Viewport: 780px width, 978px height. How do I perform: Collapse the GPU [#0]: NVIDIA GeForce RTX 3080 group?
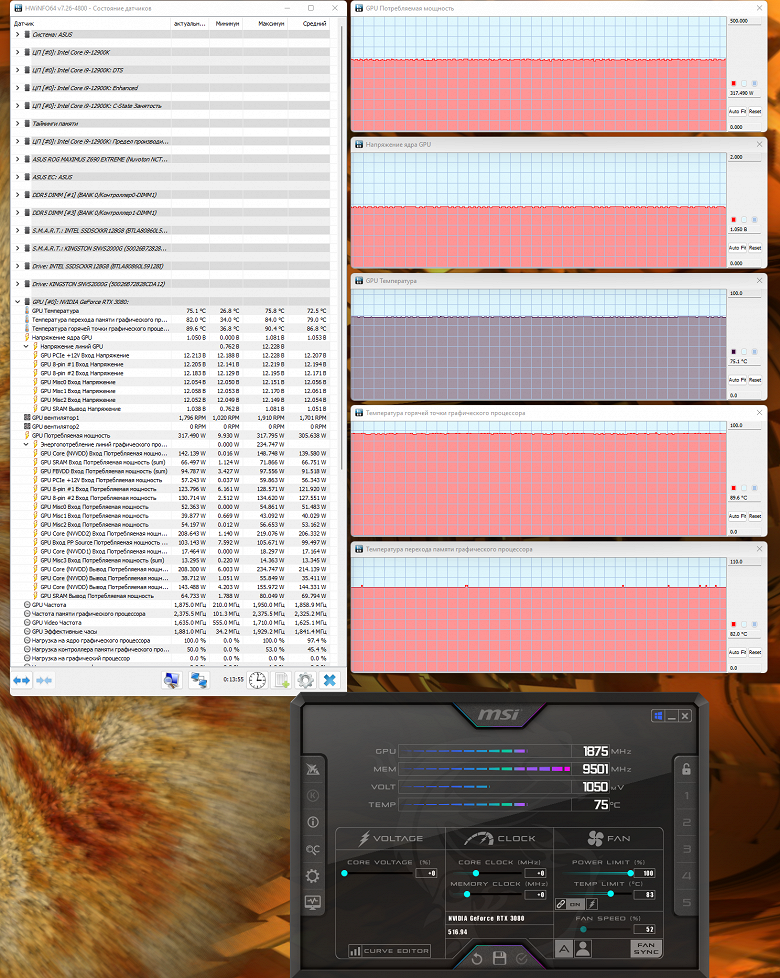pyautogui.click(x=17, y=302)
